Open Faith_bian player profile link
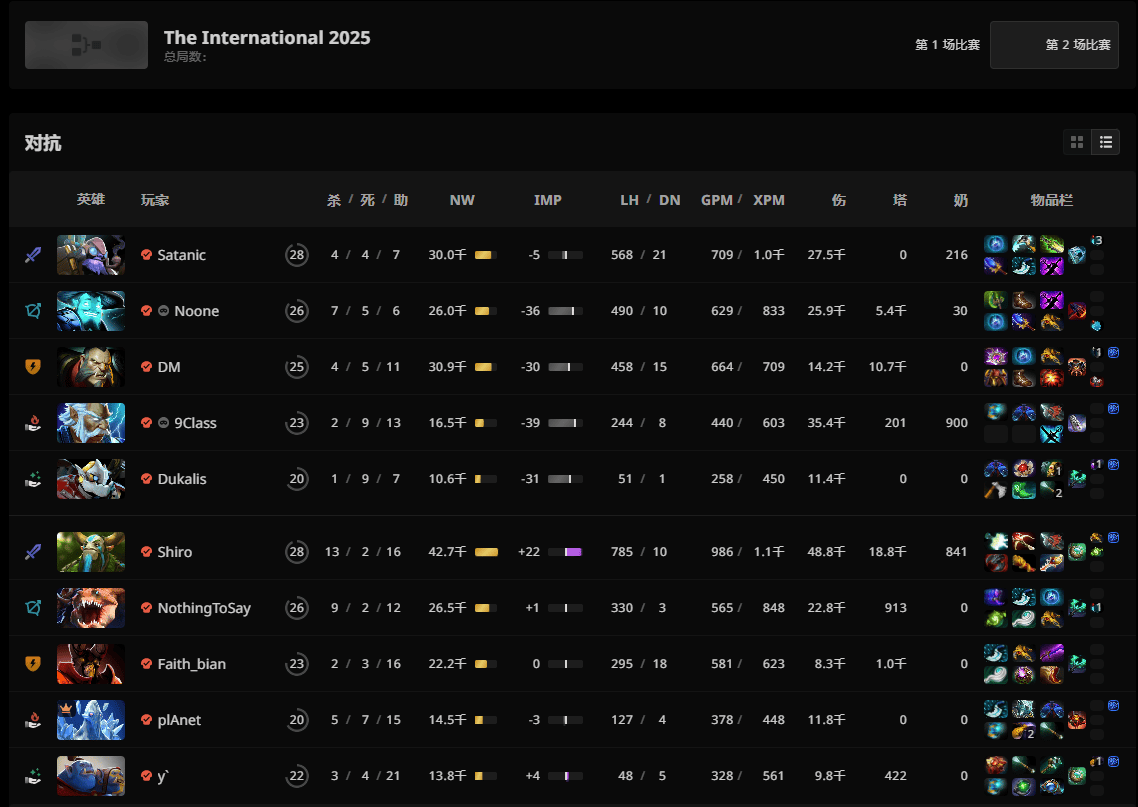This screenshot has height=807, width=1138. pyautogui.click(x=191, y=664)
